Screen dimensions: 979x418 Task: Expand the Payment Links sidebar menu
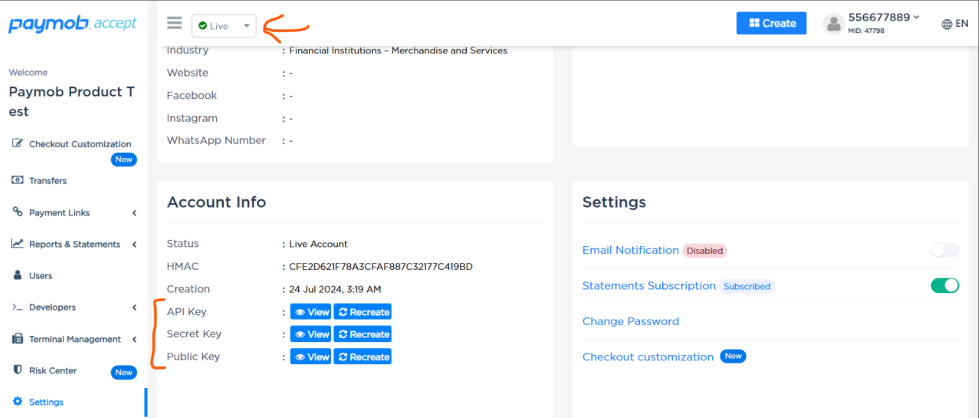click(72, 213)
